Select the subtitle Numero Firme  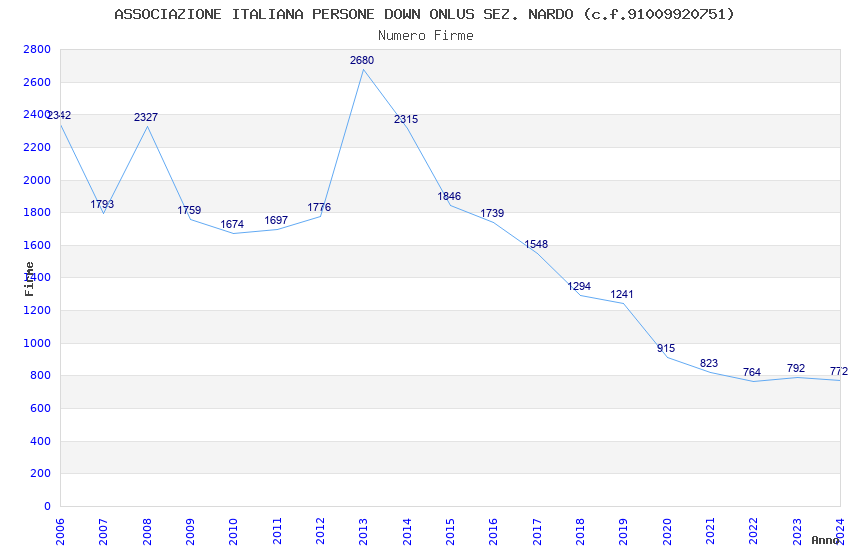[x=426, y=35]
